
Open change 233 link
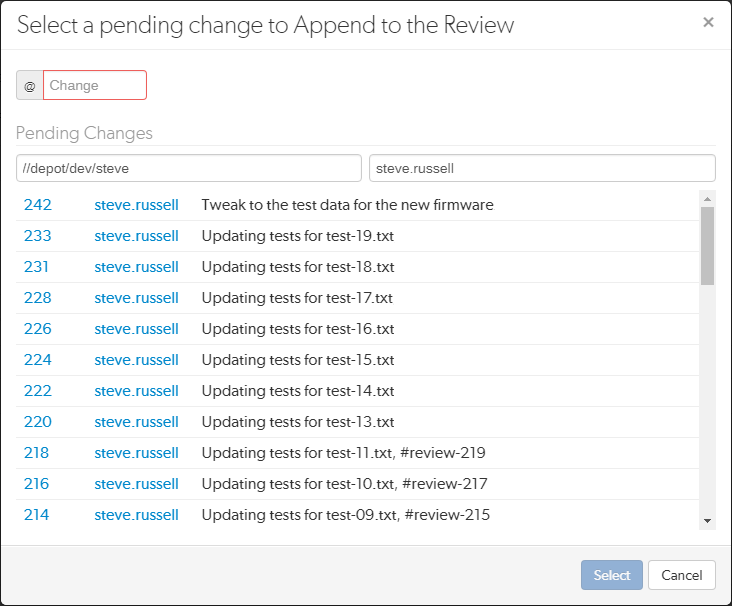38,236
